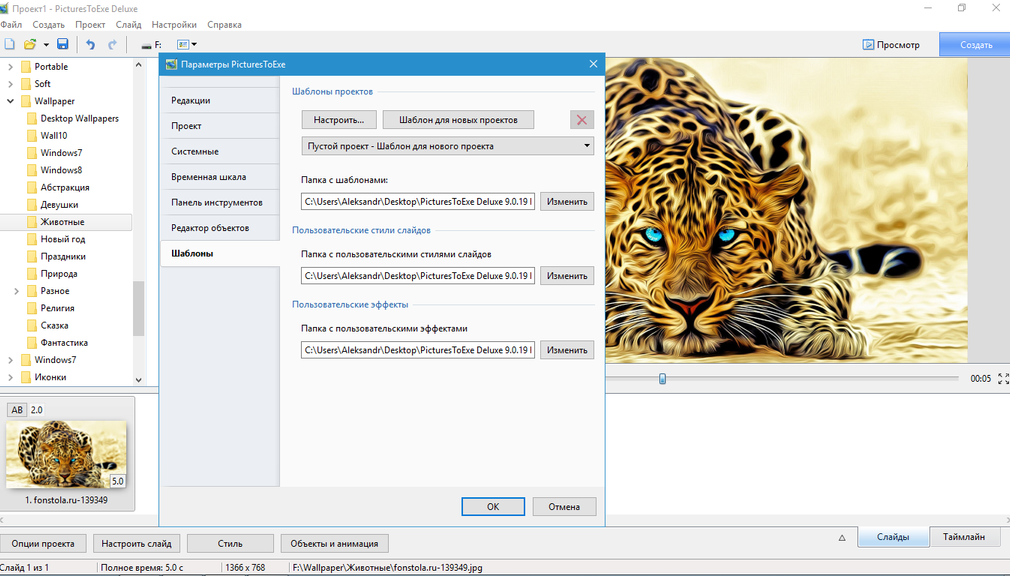Select the Фантастика folder

click(x=64, y=343)
